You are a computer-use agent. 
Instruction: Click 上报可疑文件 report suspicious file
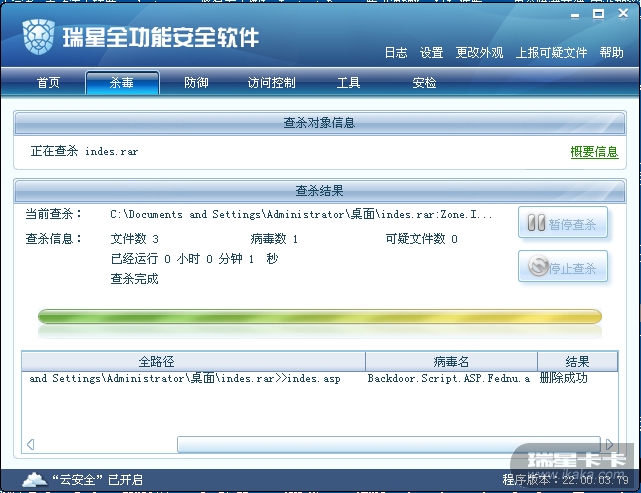[x=551, y=52]
